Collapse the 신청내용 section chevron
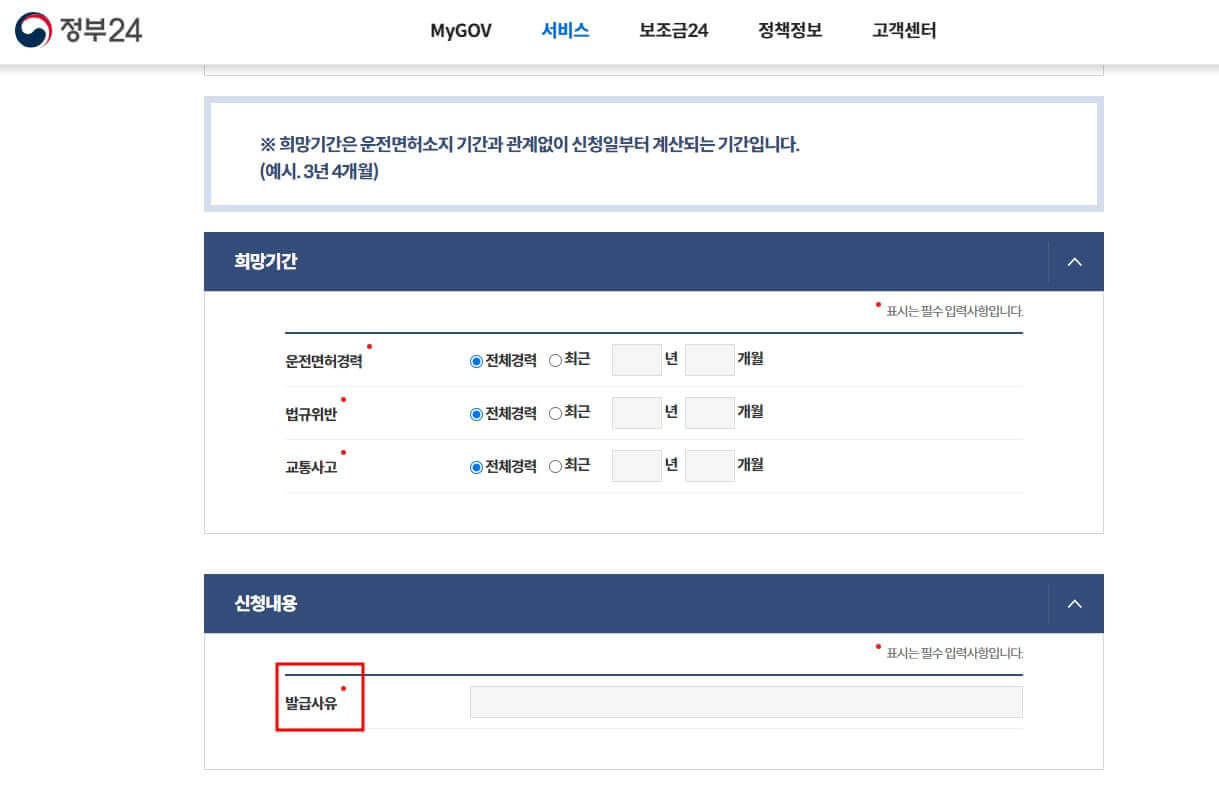 tap(1074, 603)
